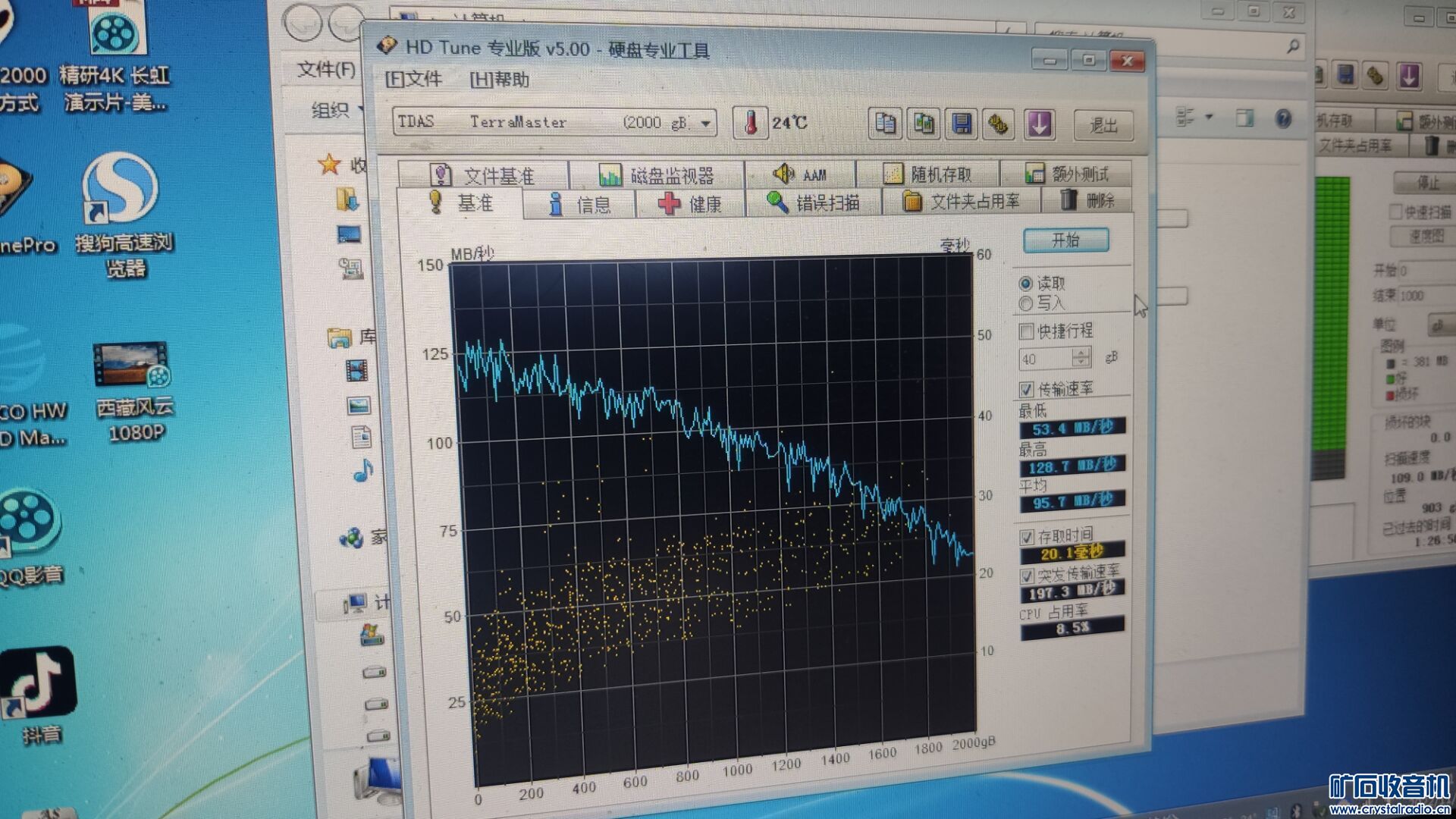Click preview pane icon in Explorer toolbar
This screenshot has height=819, width=1456.
coord(1244,118)
